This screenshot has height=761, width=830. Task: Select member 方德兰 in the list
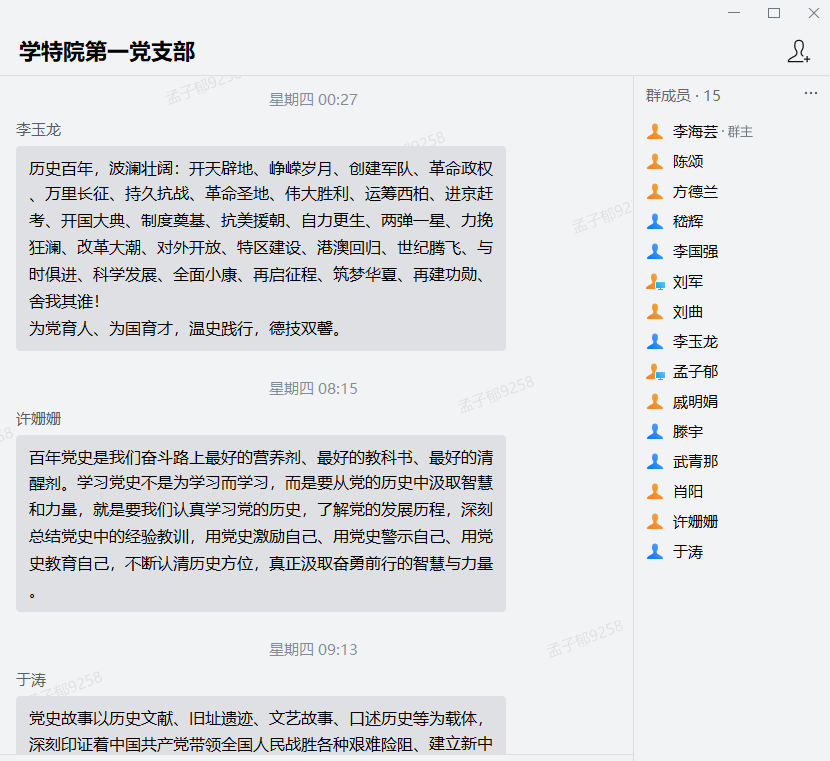pyautogui.click(x=695, y=191)
